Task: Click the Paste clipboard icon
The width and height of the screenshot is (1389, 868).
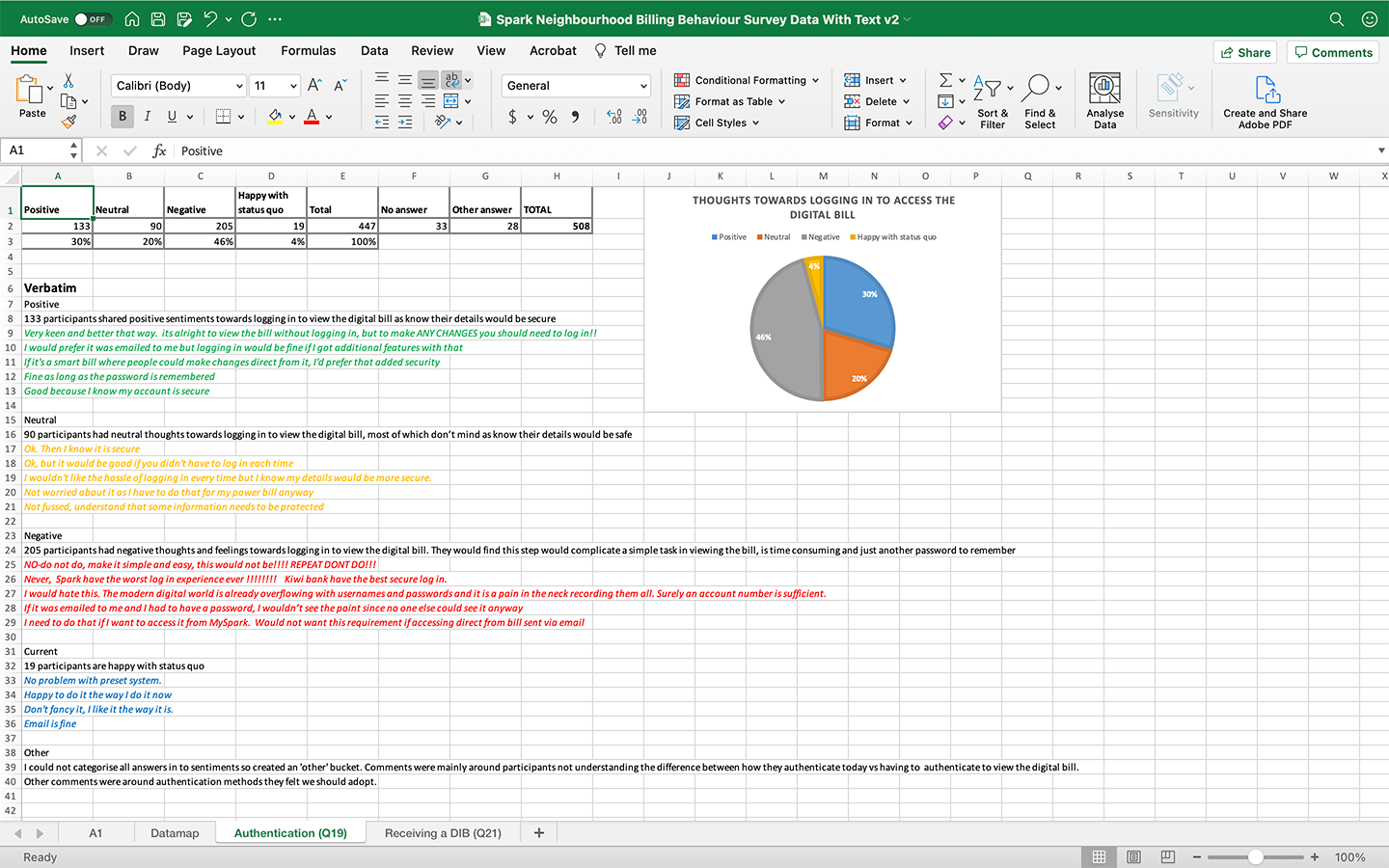Action: (29, 90)
